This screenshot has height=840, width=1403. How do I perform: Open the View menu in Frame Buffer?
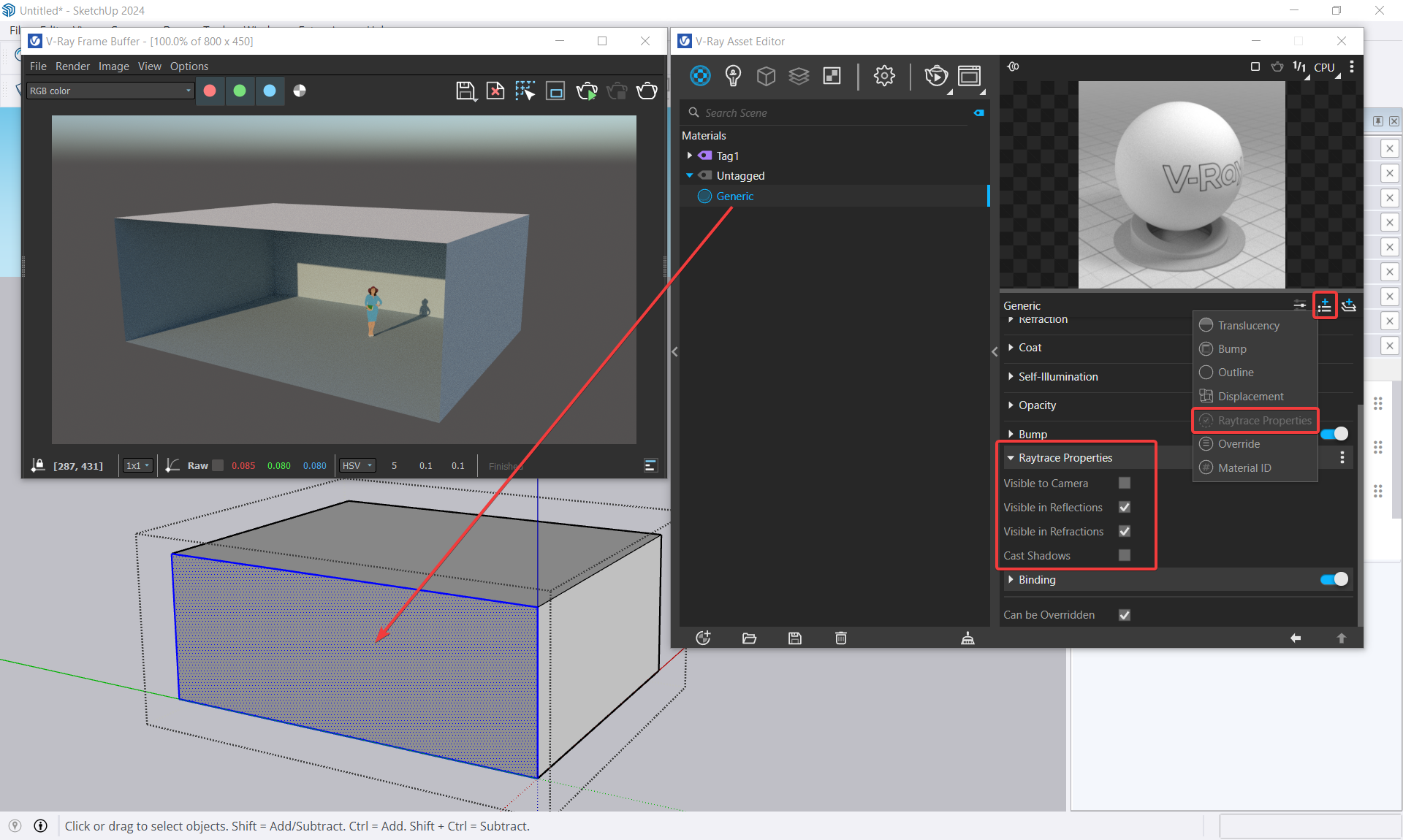pyautogui.click(x=150, y=66)
